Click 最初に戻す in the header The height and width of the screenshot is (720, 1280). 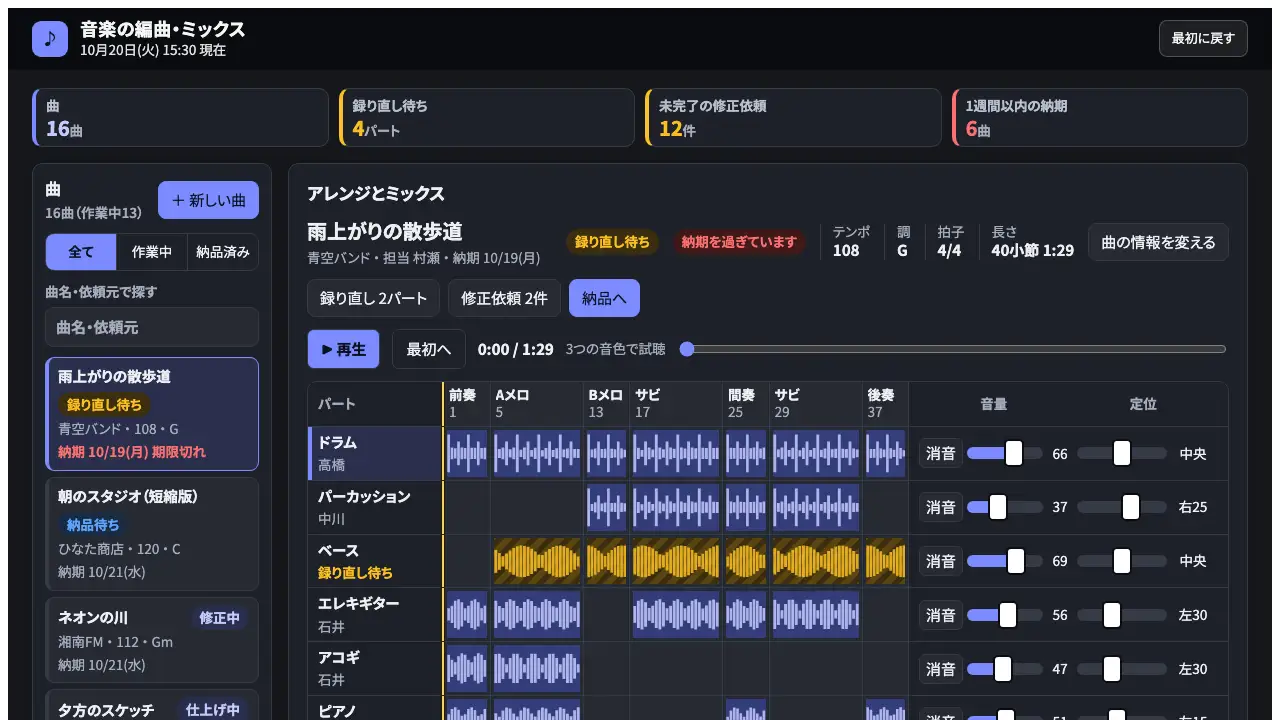click(x=1203, y=38)
